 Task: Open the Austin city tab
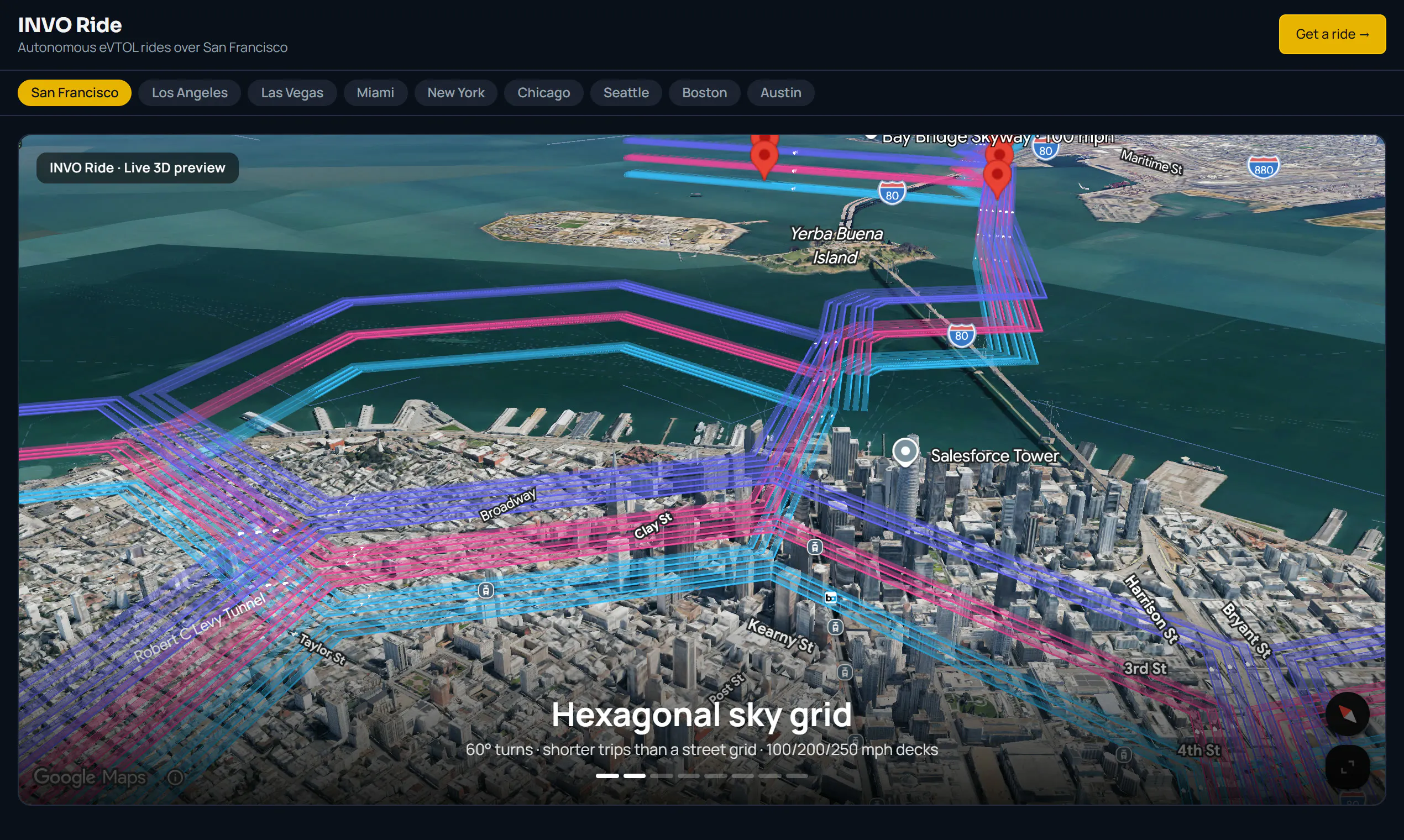pyautogui.click(x=780, y=93)
